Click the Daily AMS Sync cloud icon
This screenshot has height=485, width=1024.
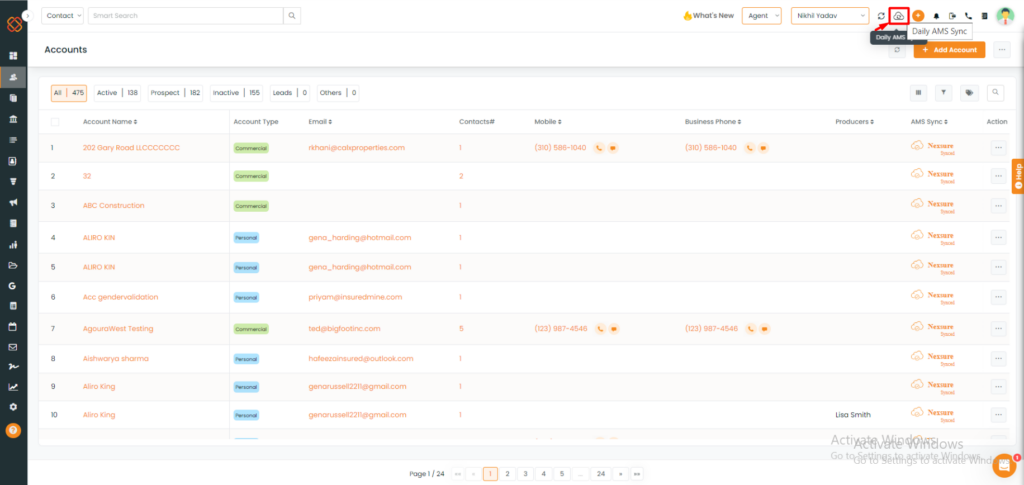[x=899, y=16]
